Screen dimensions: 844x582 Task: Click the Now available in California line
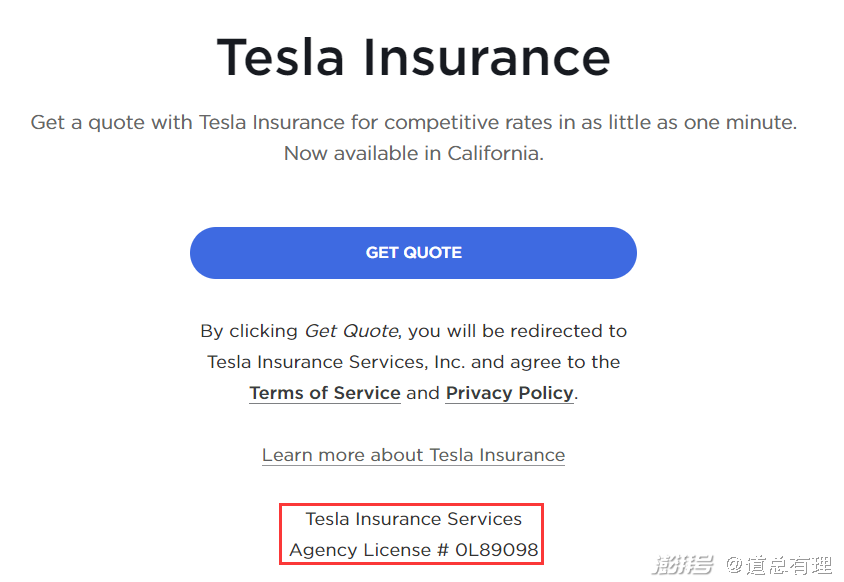[413, 154]
